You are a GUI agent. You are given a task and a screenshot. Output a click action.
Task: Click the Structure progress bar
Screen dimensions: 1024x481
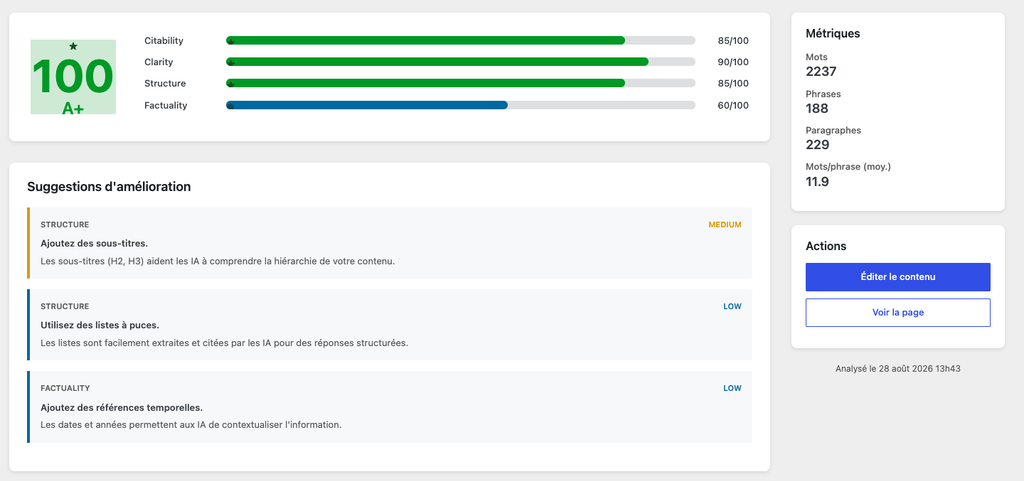(x=460, y=84)
